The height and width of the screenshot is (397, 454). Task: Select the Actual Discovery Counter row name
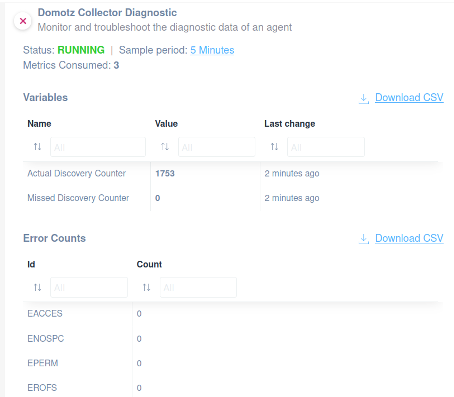77,173
